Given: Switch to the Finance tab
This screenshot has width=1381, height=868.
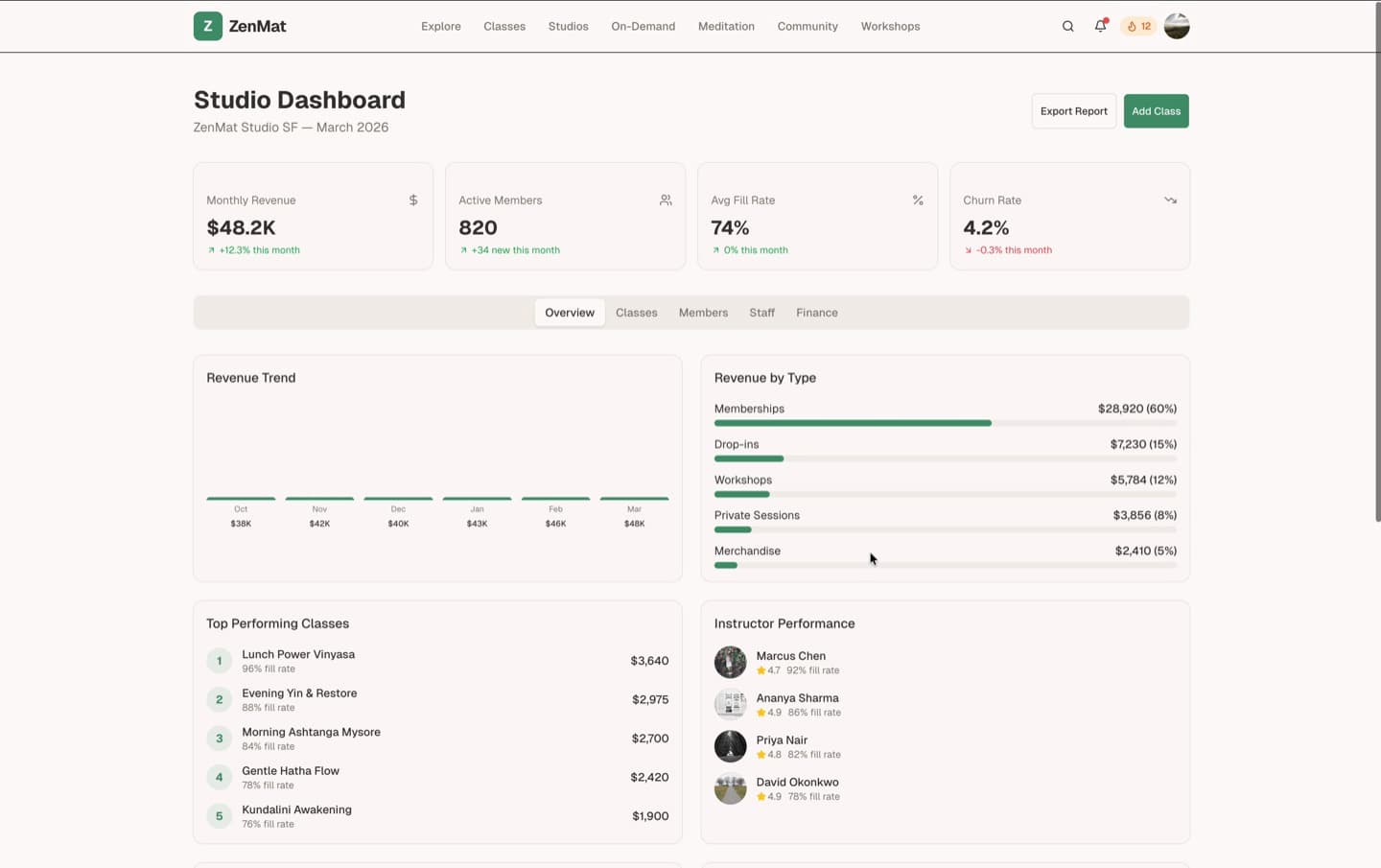Looking at the screenshot, I should click(817, 313).
